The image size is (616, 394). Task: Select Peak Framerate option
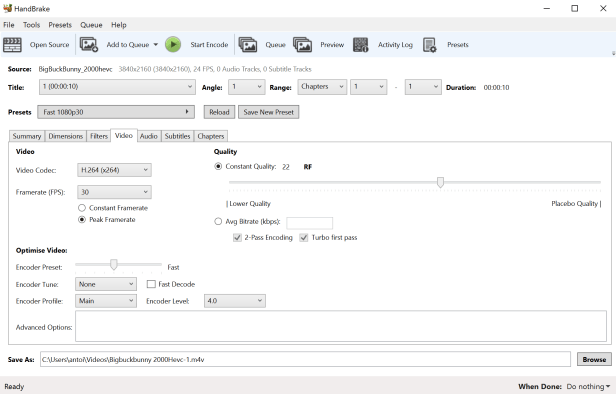tap(82, 220)
